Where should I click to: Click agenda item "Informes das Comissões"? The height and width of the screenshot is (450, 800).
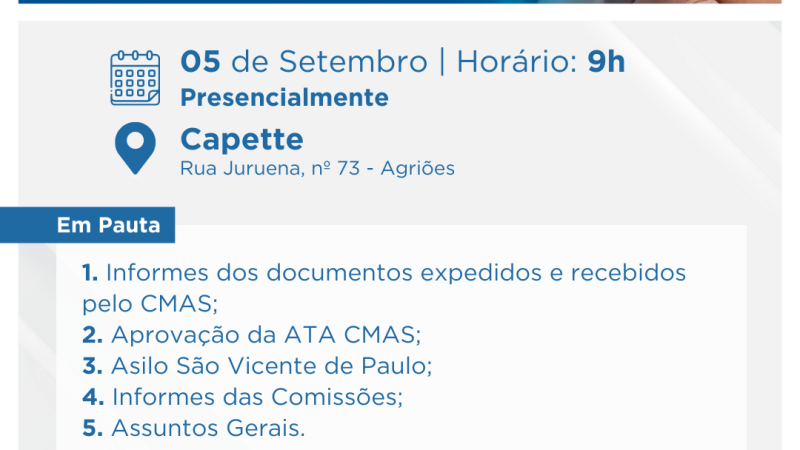tap(257, 397)
